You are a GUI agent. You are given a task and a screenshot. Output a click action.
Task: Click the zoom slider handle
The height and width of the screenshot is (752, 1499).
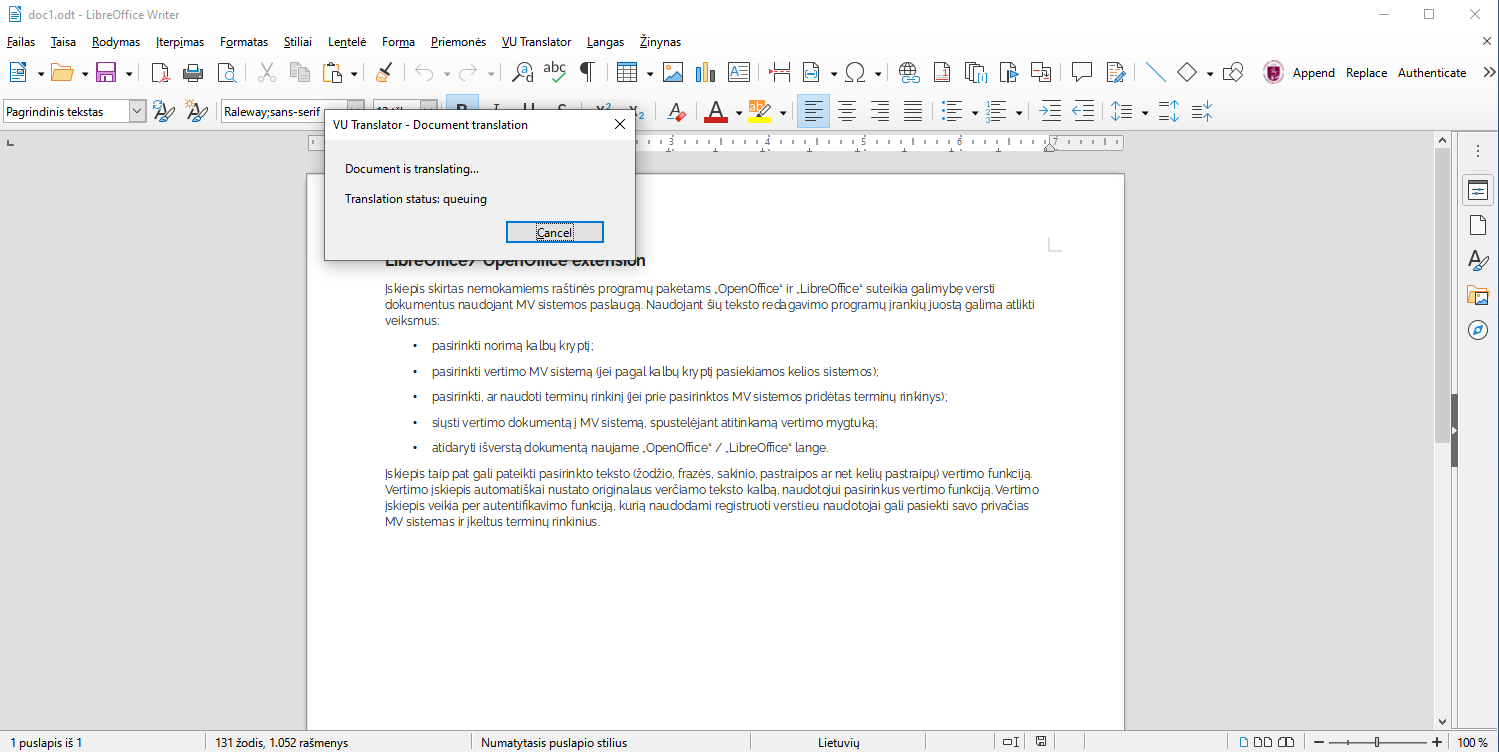tap(1377, 742)
